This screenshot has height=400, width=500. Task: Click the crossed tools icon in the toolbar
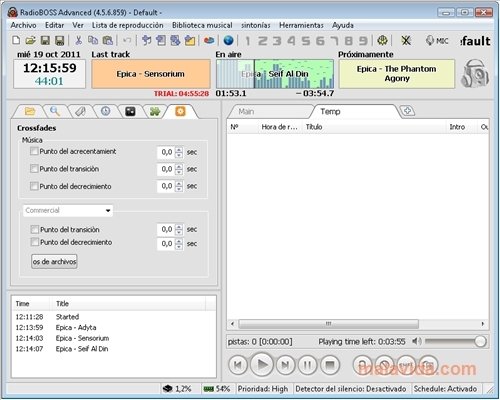click(406, 41)
